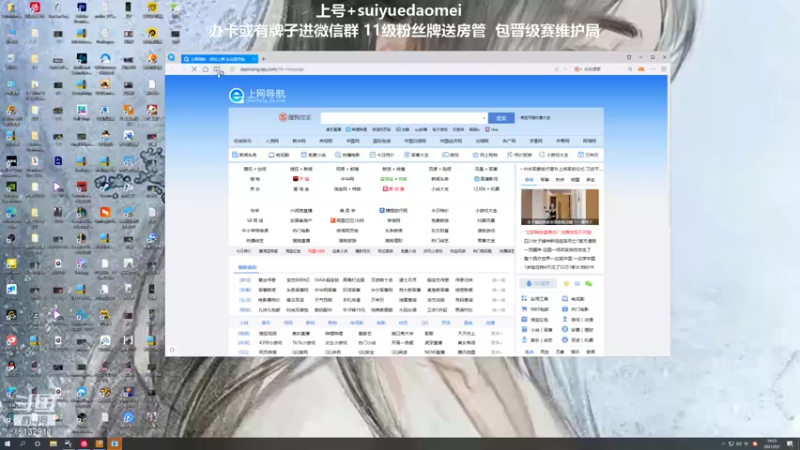Click the blue 搜索 button
Image resolution: width=800 pixels, height=450 pixels.
point(501,118)
